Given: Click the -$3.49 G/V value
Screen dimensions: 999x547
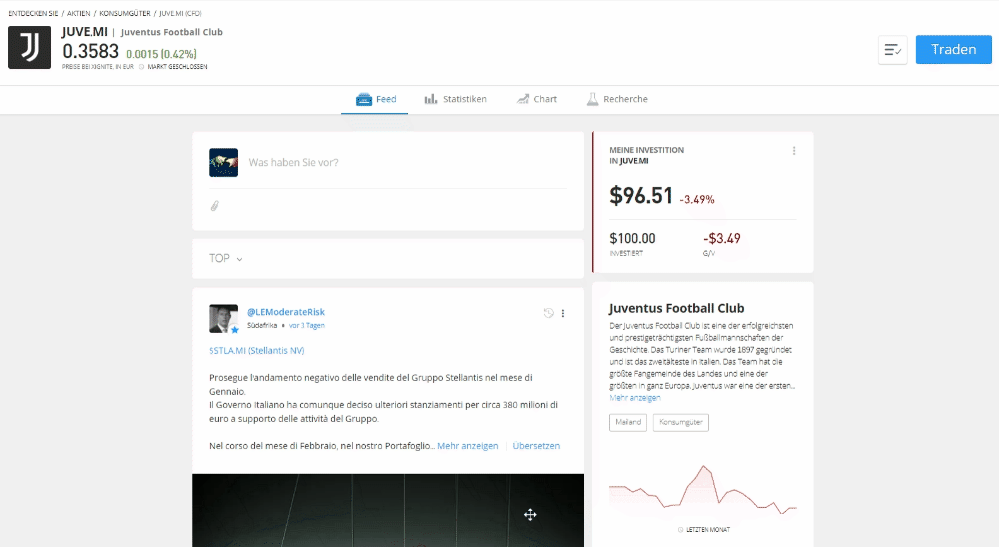Looking at the screenshot, I should (722, 238).
